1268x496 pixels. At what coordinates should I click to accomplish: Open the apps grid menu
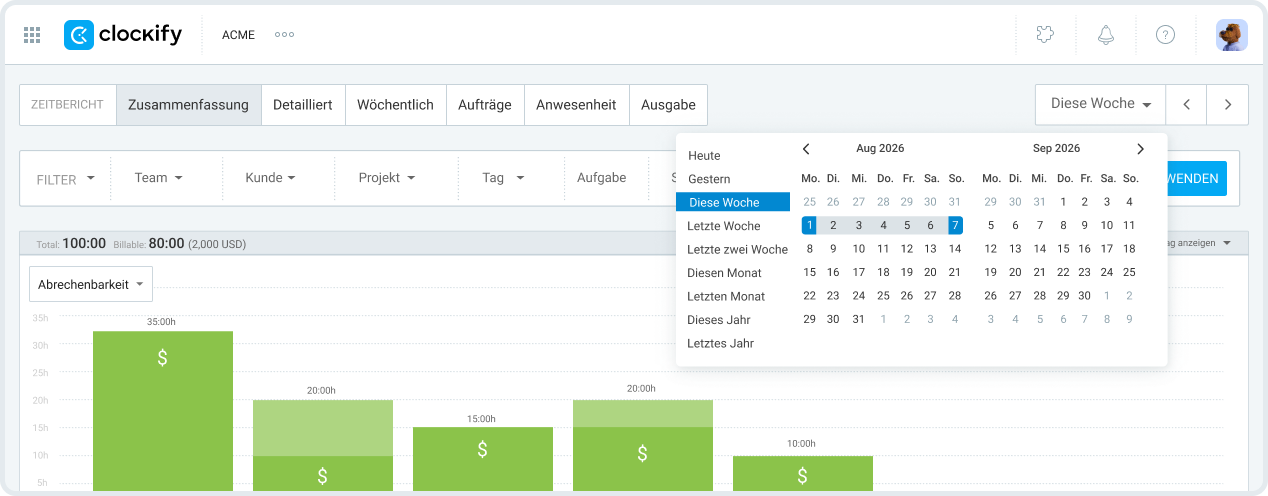32,35
